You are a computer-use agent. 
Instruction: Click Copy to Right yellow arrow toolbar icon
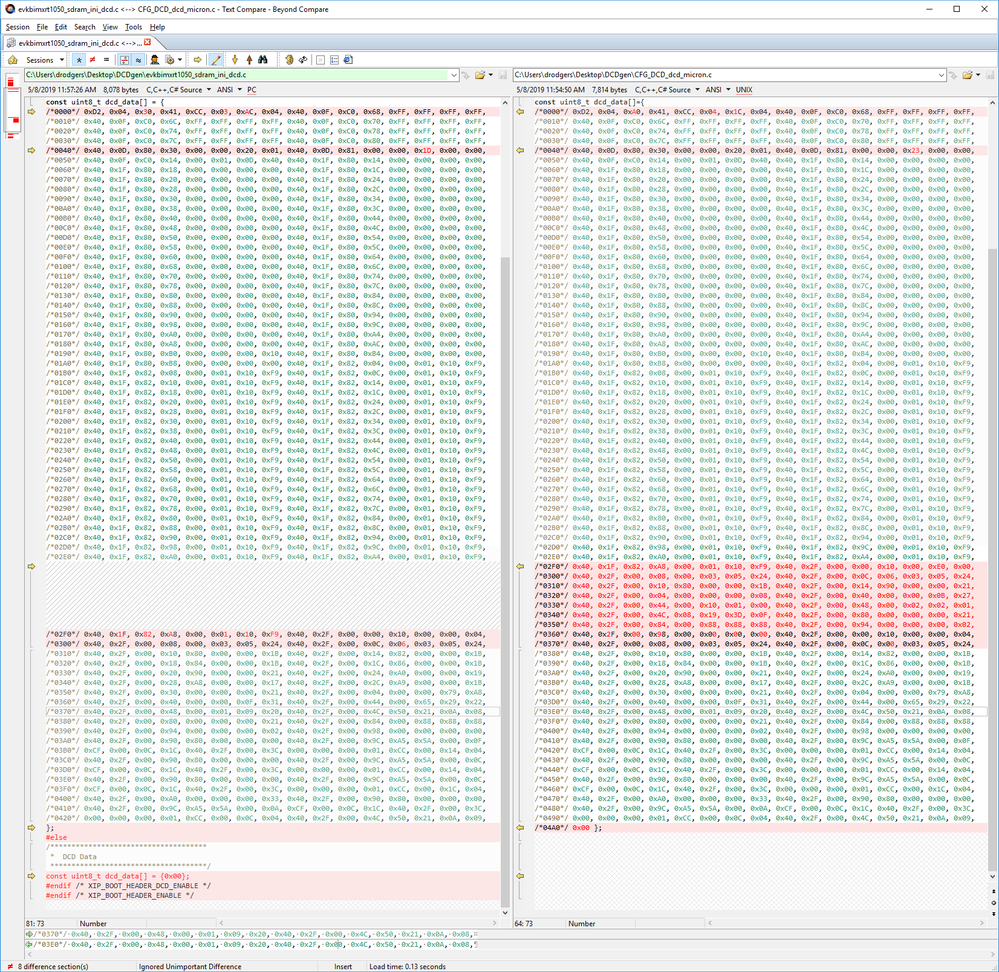pyautogui.click(x=198, y=60)
